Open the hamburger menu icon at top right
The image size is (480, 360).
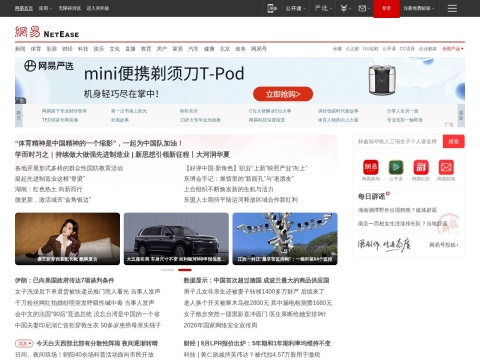click(x=452, y=8)
